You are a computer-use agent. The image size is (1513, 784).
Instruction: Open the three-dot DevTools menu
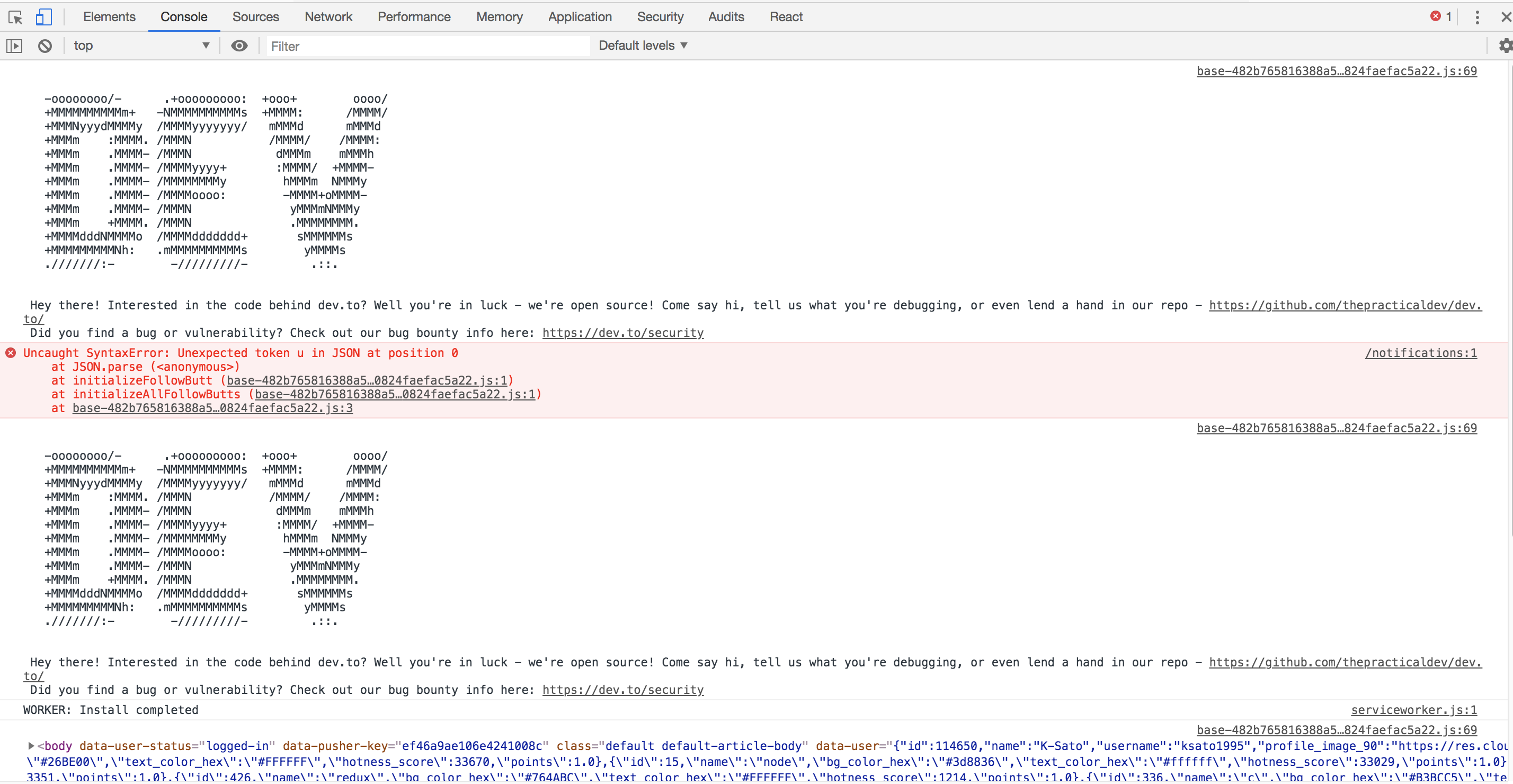[x=1476, y=17]
